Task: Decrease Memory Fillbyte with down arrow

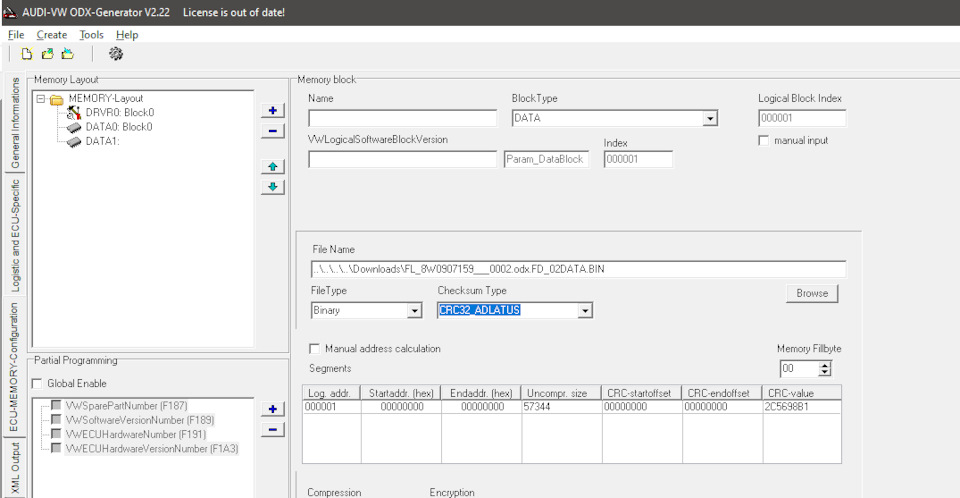Action: (x=825, y=372)
